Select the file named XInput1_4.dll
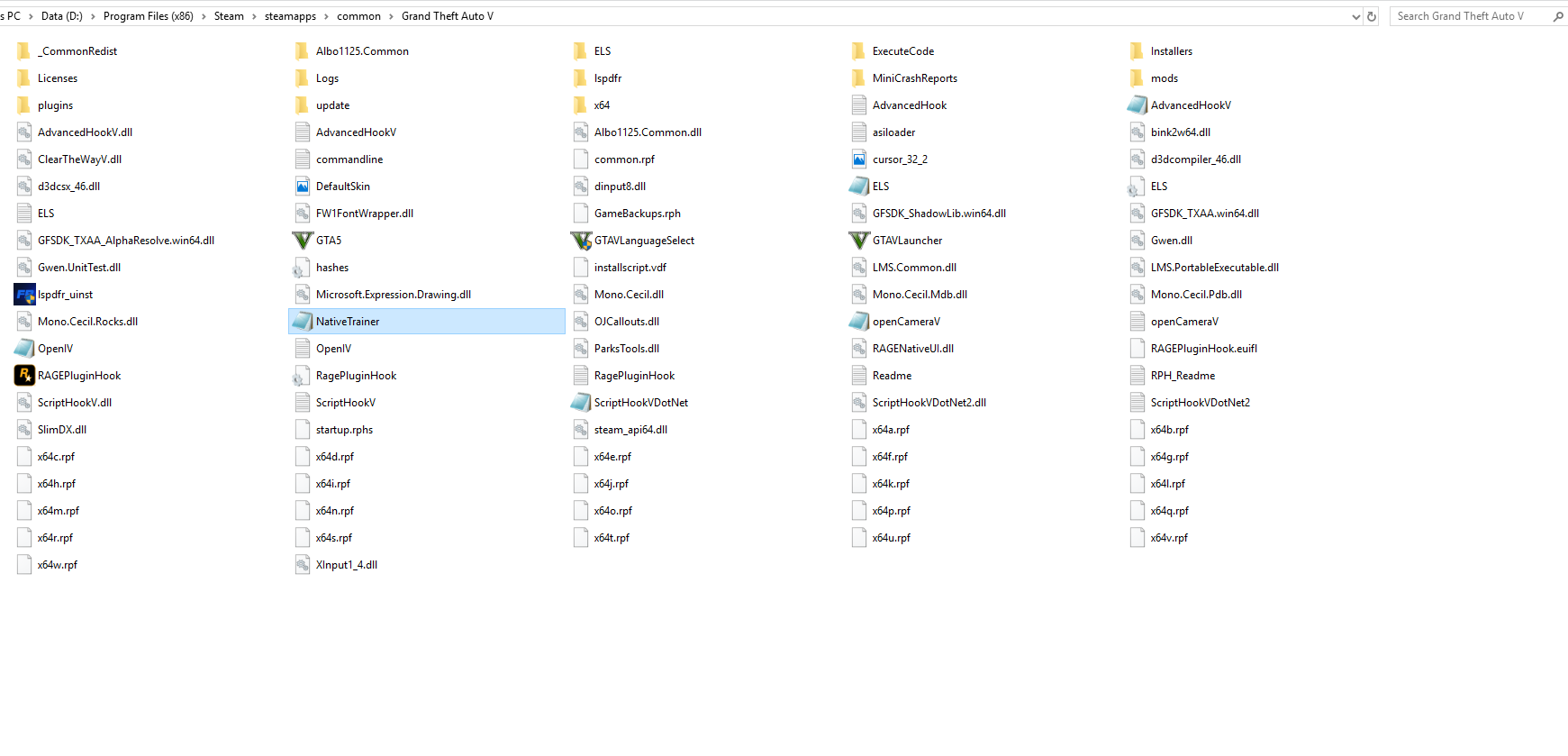This screenshot has width=1568, height=756. [347, 565]
